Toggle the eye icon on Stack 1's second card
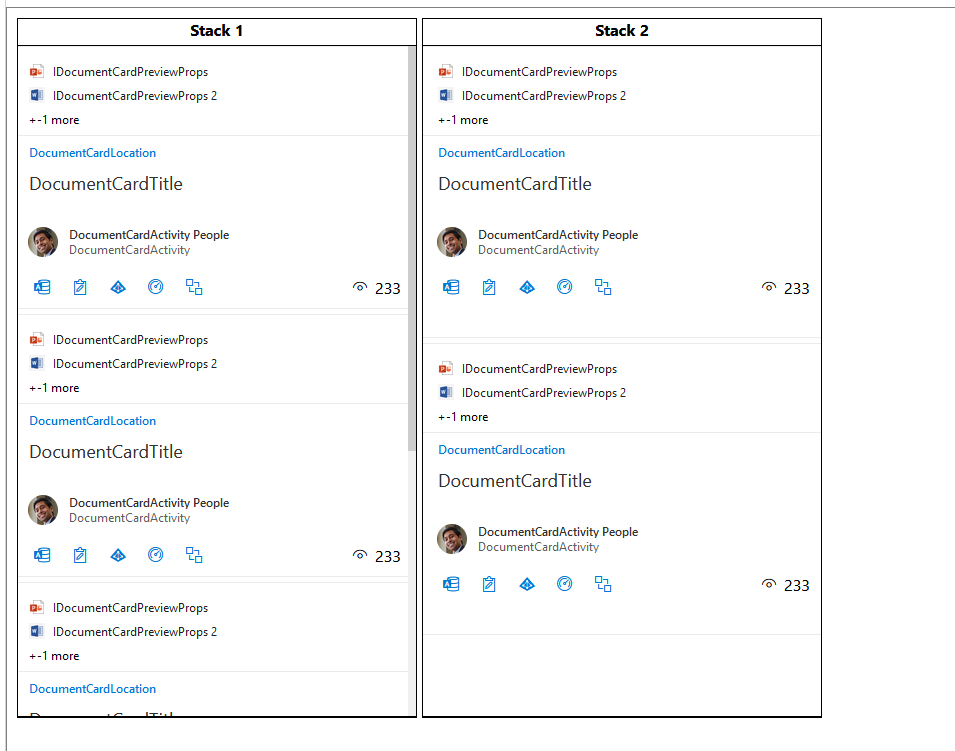This screenshot has width=955, height=751. 360,555
